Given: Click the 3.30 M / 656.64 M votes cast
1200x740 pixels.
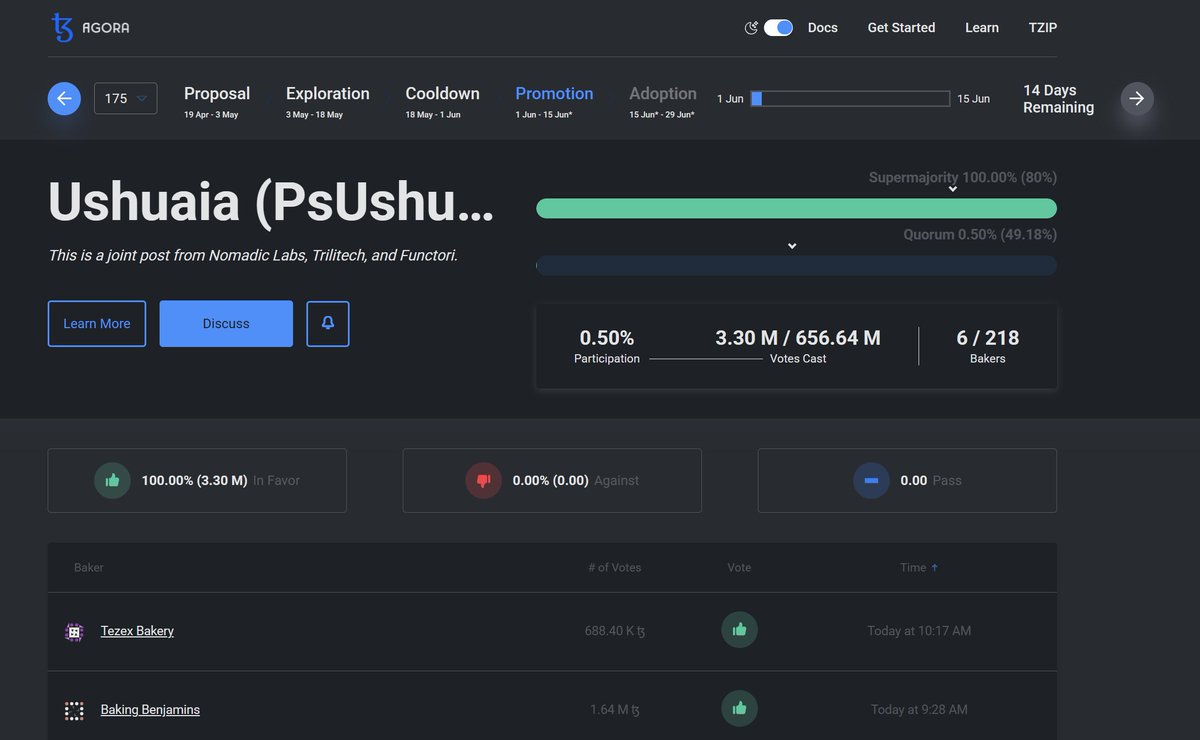Looking at the screenshot, I should click(798, 346).
